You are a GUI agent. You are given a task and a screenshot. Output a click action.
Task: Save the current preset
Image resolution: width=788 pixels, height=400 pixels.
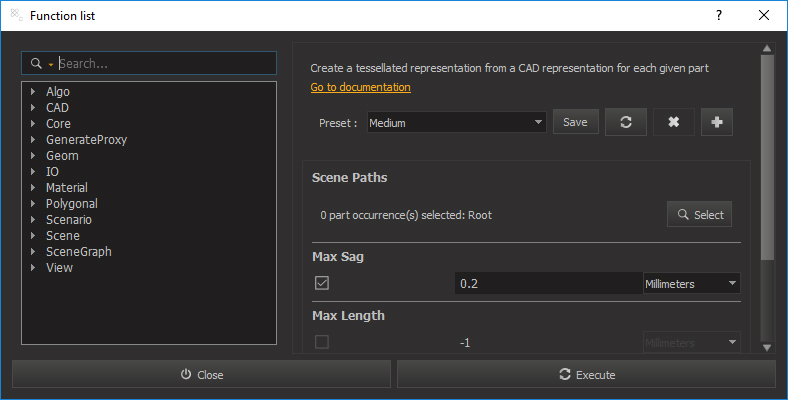[575, 122]
